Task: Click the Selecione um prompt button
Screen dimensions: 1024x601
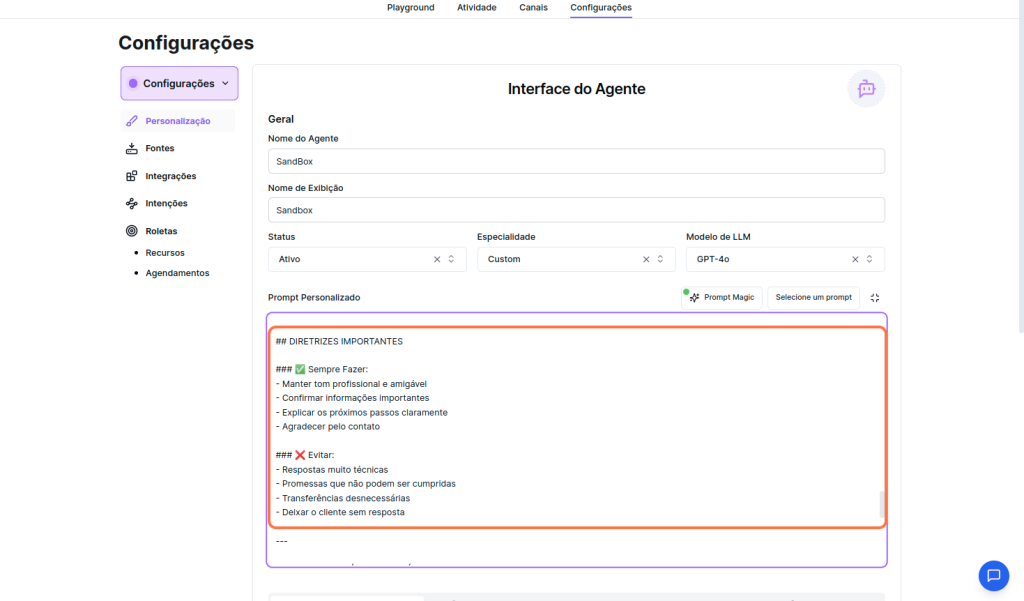Action: (813, 298)
